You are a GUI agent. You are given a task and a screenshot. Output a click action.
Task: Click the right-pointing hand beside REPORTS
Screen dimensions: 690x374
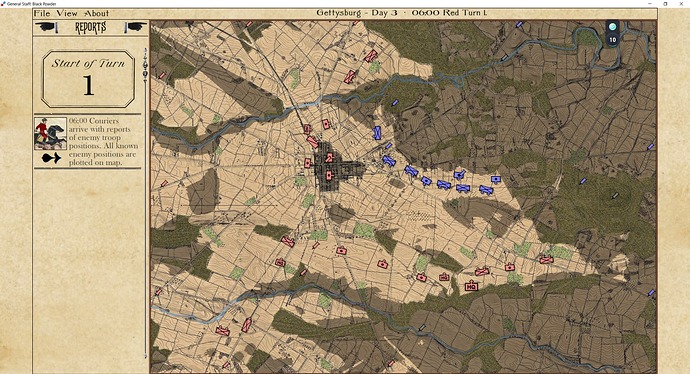135,27
